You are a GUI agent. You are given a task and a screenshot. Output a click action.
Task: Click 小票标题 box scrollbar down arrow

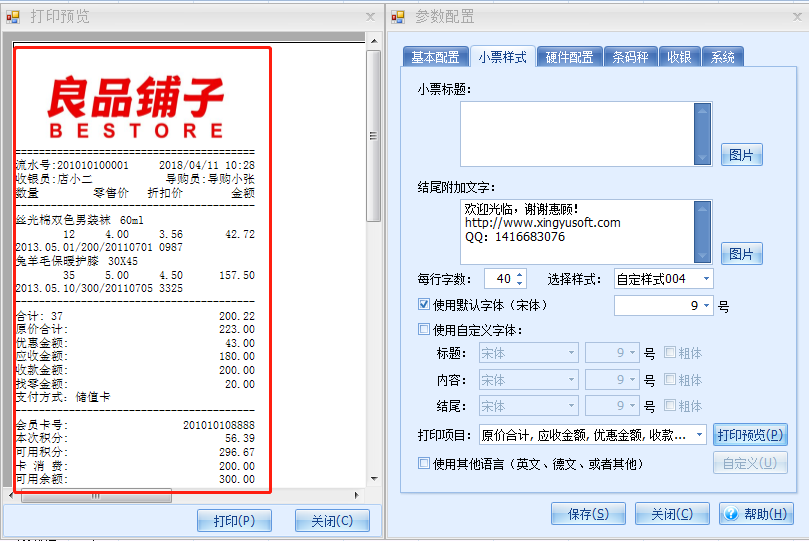702,157
